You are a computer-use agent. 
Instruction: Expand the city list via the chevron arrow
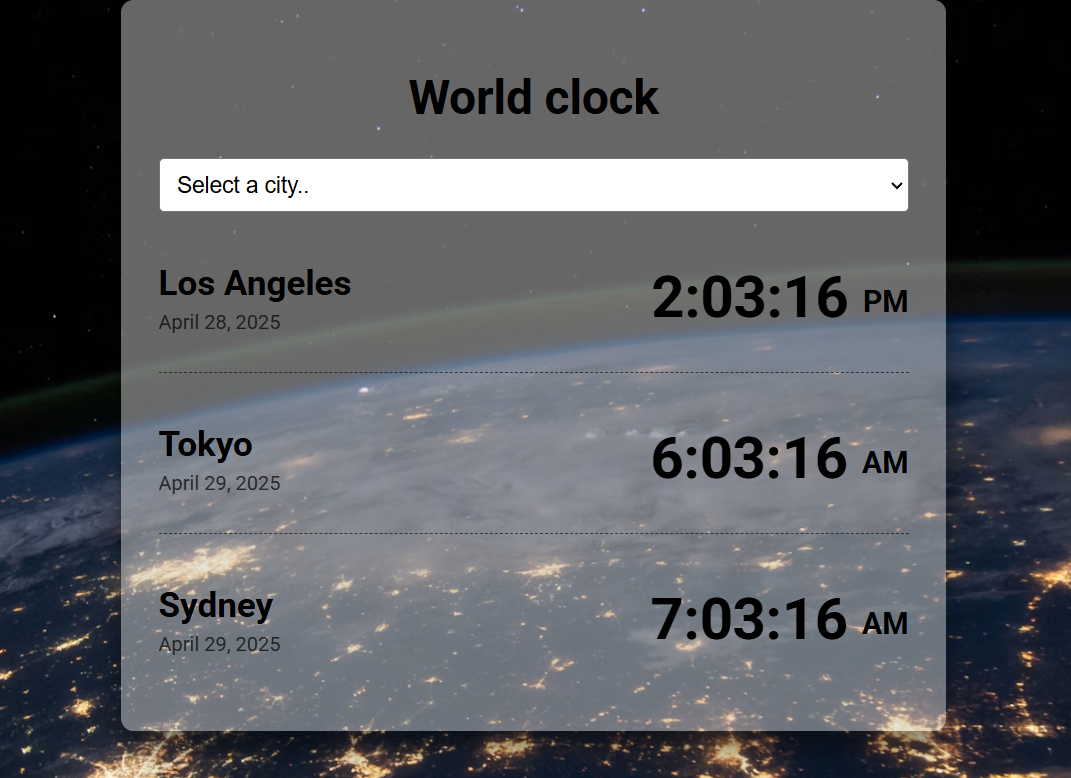pos(895,185)
